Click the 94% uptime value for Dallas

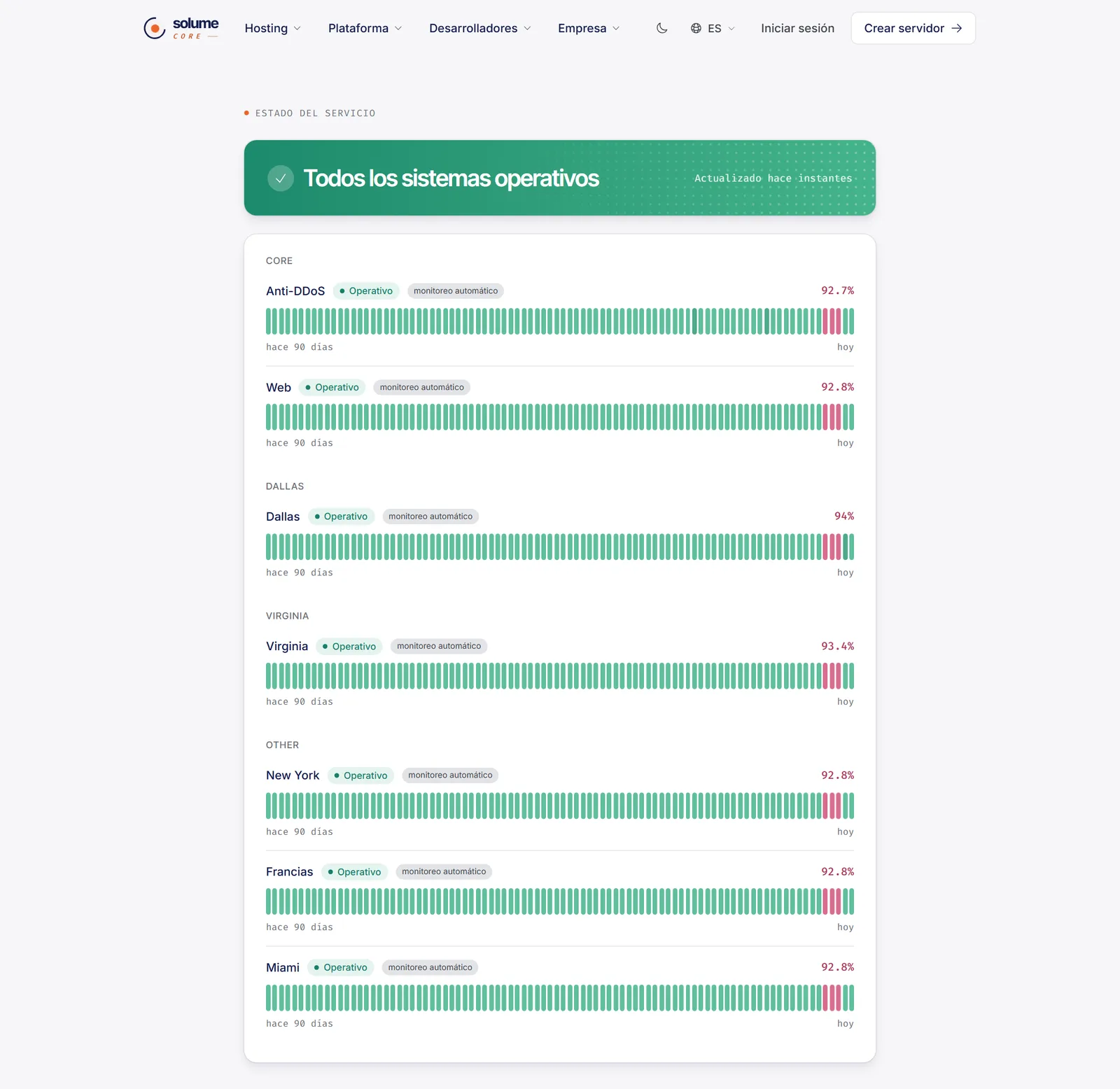pyautogui.click(x=844, y=516)
